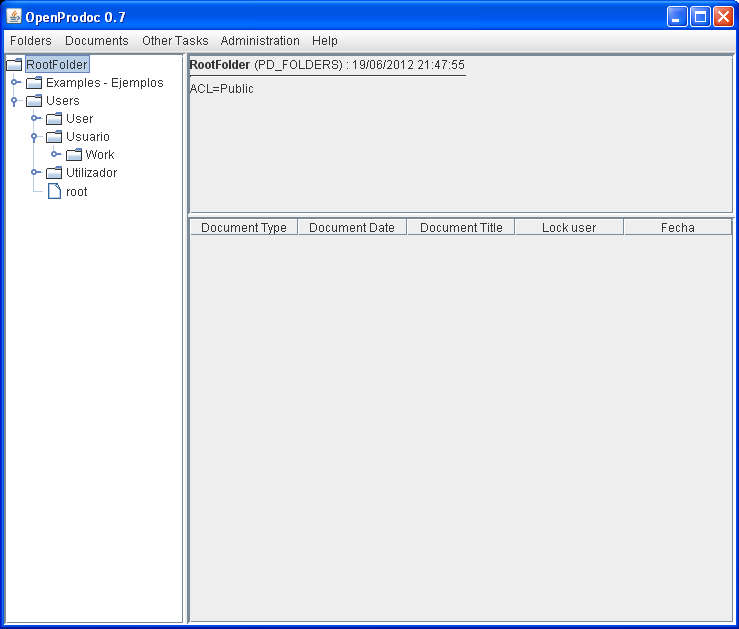
Task: Select Examples - Ejemplos tree label
Action: pyautogui.click(x=105, y=83)
